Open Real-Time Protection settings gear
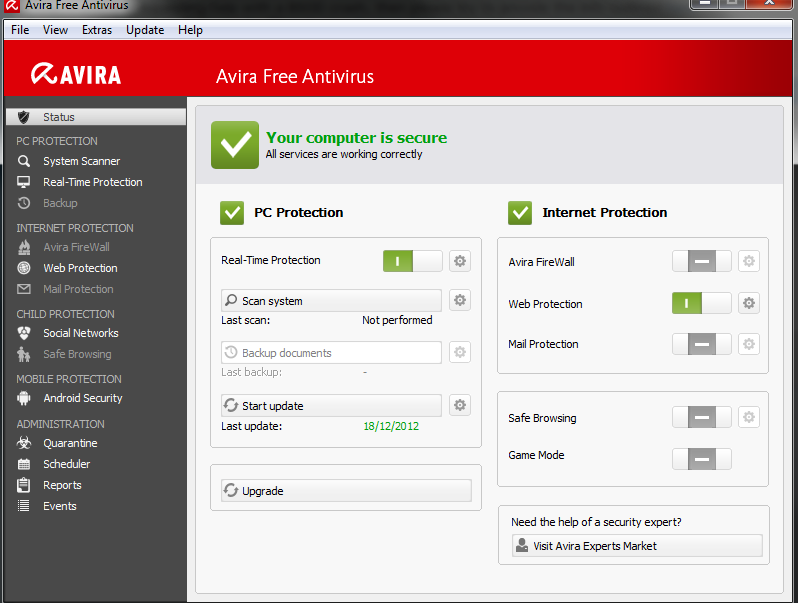The image size is (798, 603). (x=460, y=261)
